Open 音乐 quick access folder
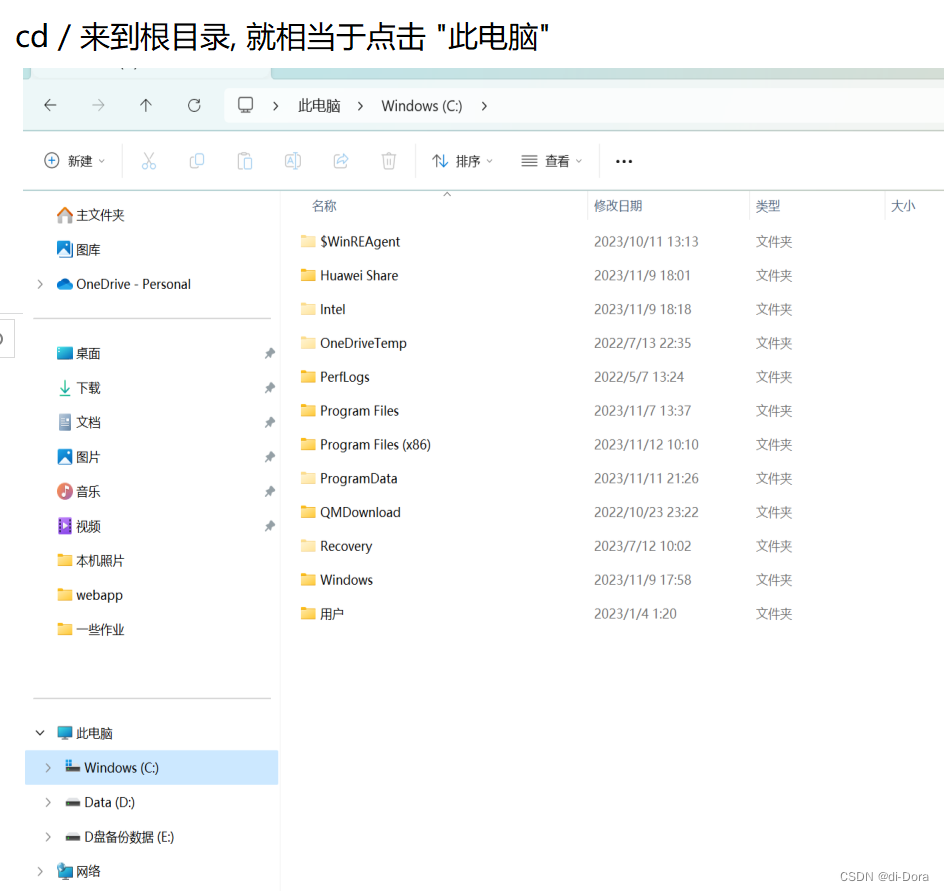Screen dimensions: 944x891 78,491
